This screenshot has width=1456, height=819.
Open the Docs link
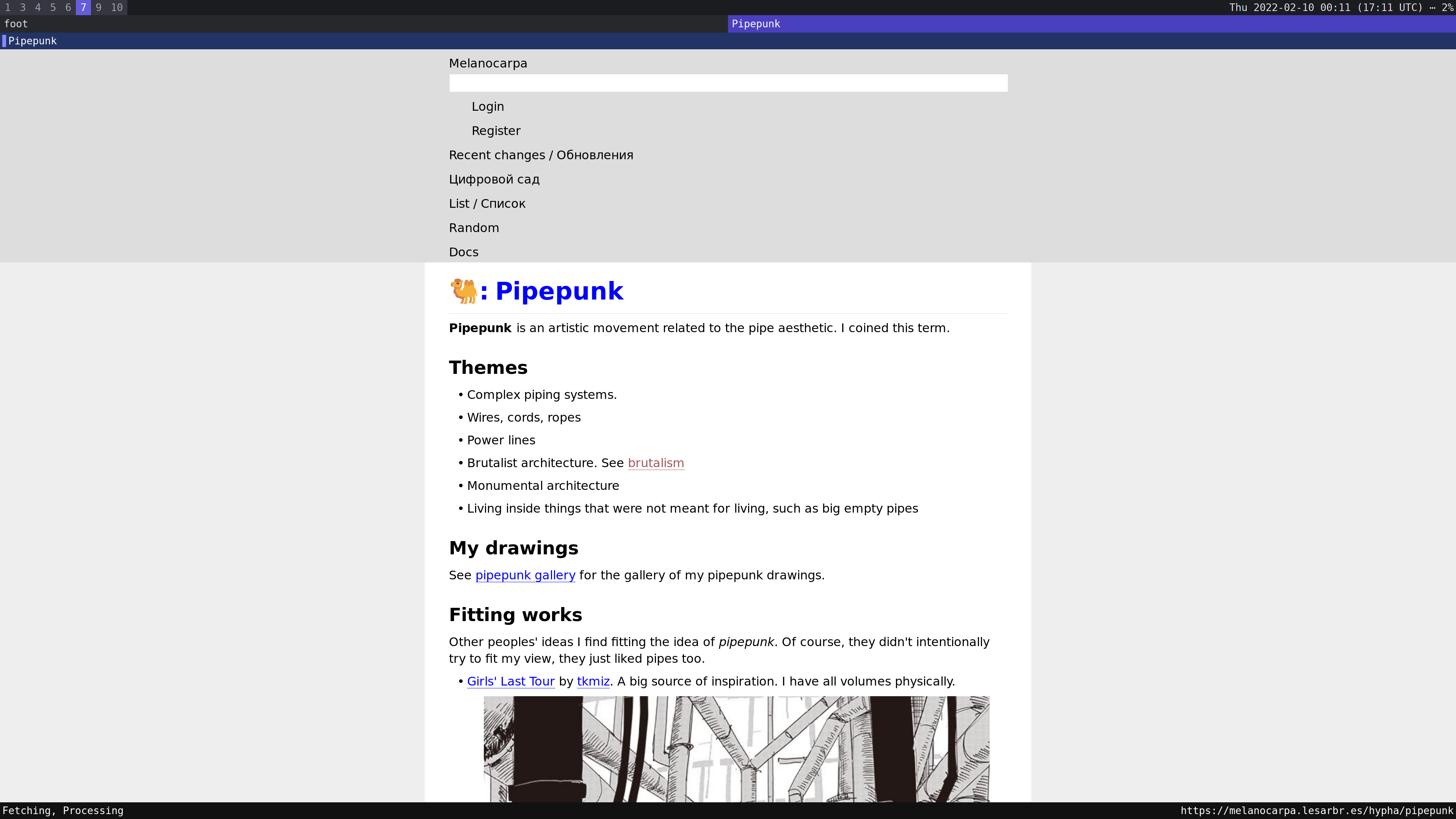(463, 253)
